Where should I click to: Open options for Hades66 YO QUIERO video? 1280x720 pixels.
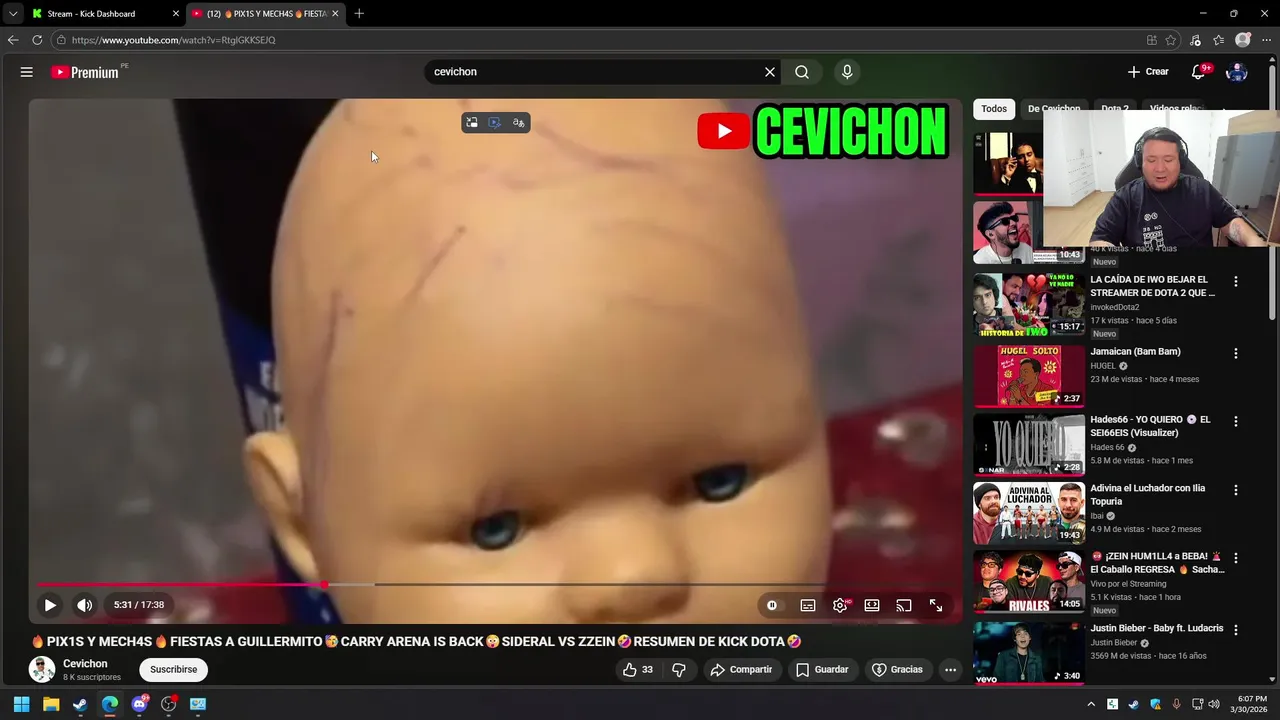(1236, 421)
